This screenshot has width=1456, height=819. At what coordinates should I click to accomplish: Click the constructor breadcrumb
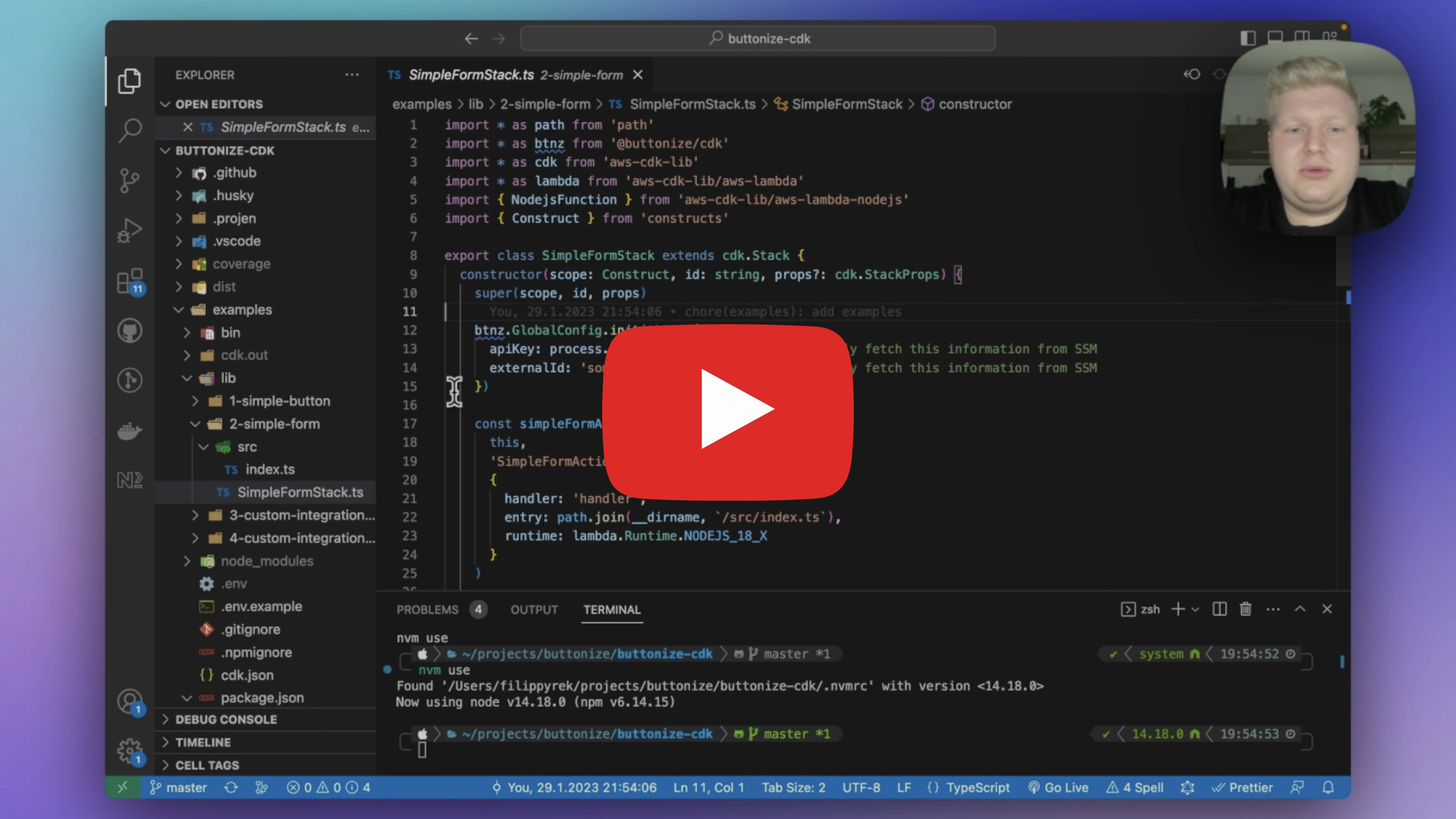coord(967,104)
